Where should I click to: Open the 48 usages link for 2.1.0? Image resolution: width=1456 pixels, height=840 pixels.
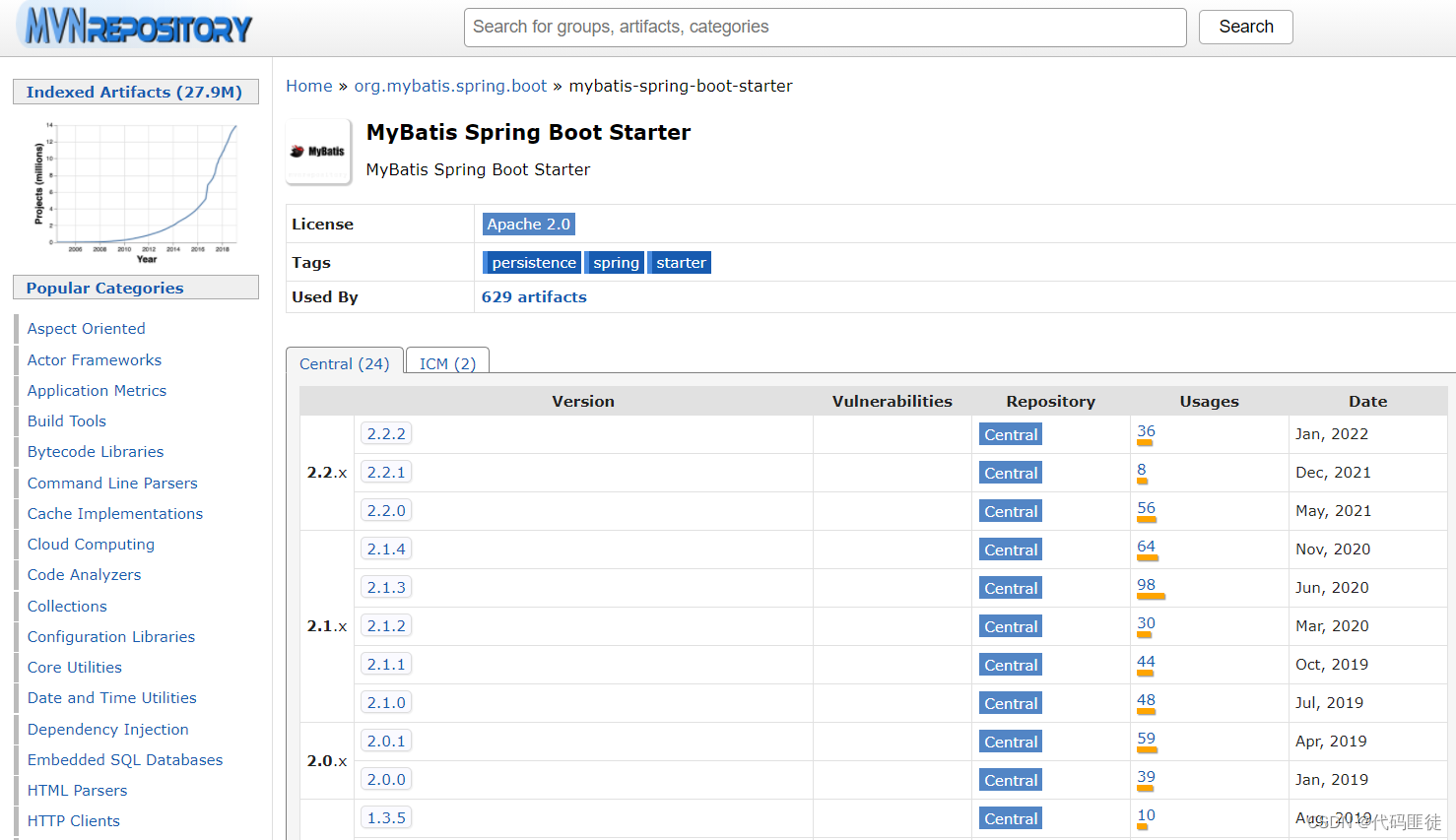[1146, 700]
